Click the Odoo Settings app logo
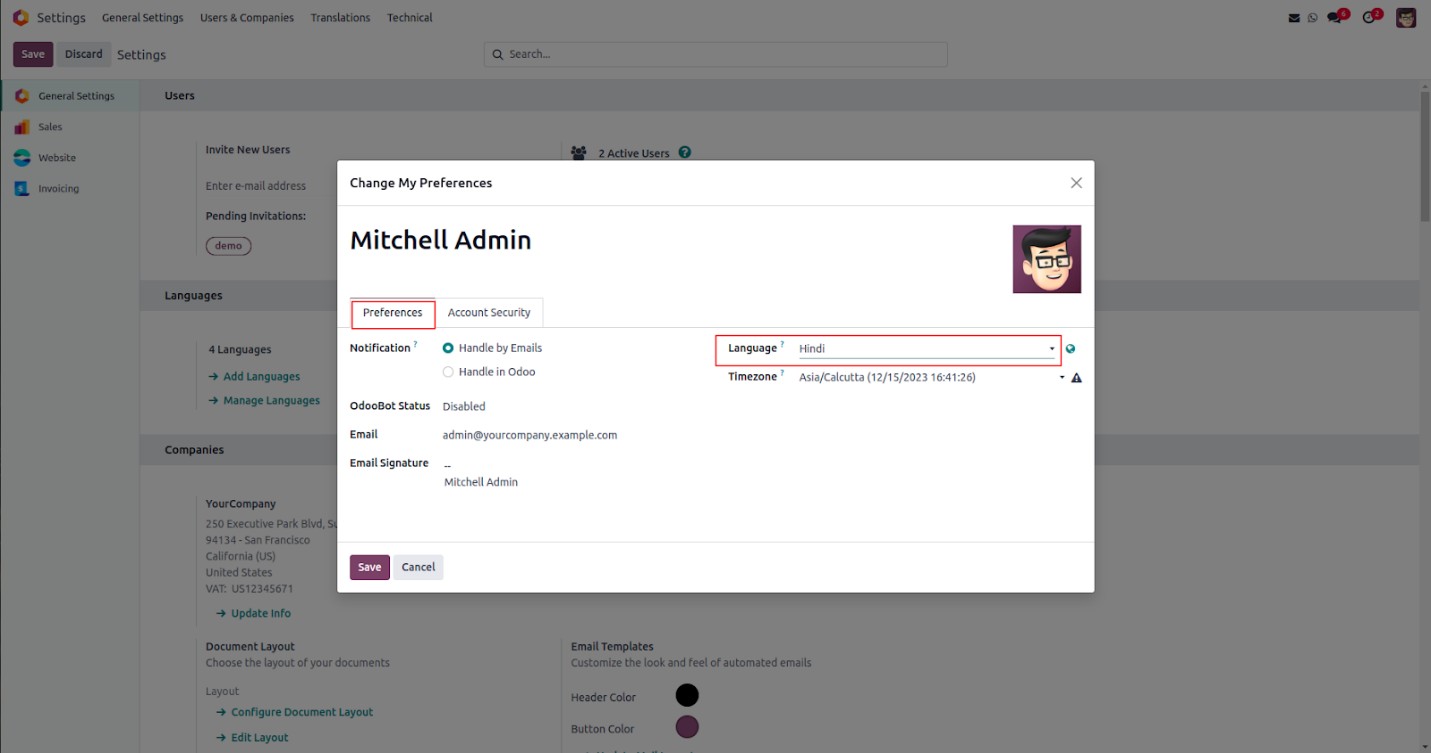The image size is (1431, 753). coord(20,18)
